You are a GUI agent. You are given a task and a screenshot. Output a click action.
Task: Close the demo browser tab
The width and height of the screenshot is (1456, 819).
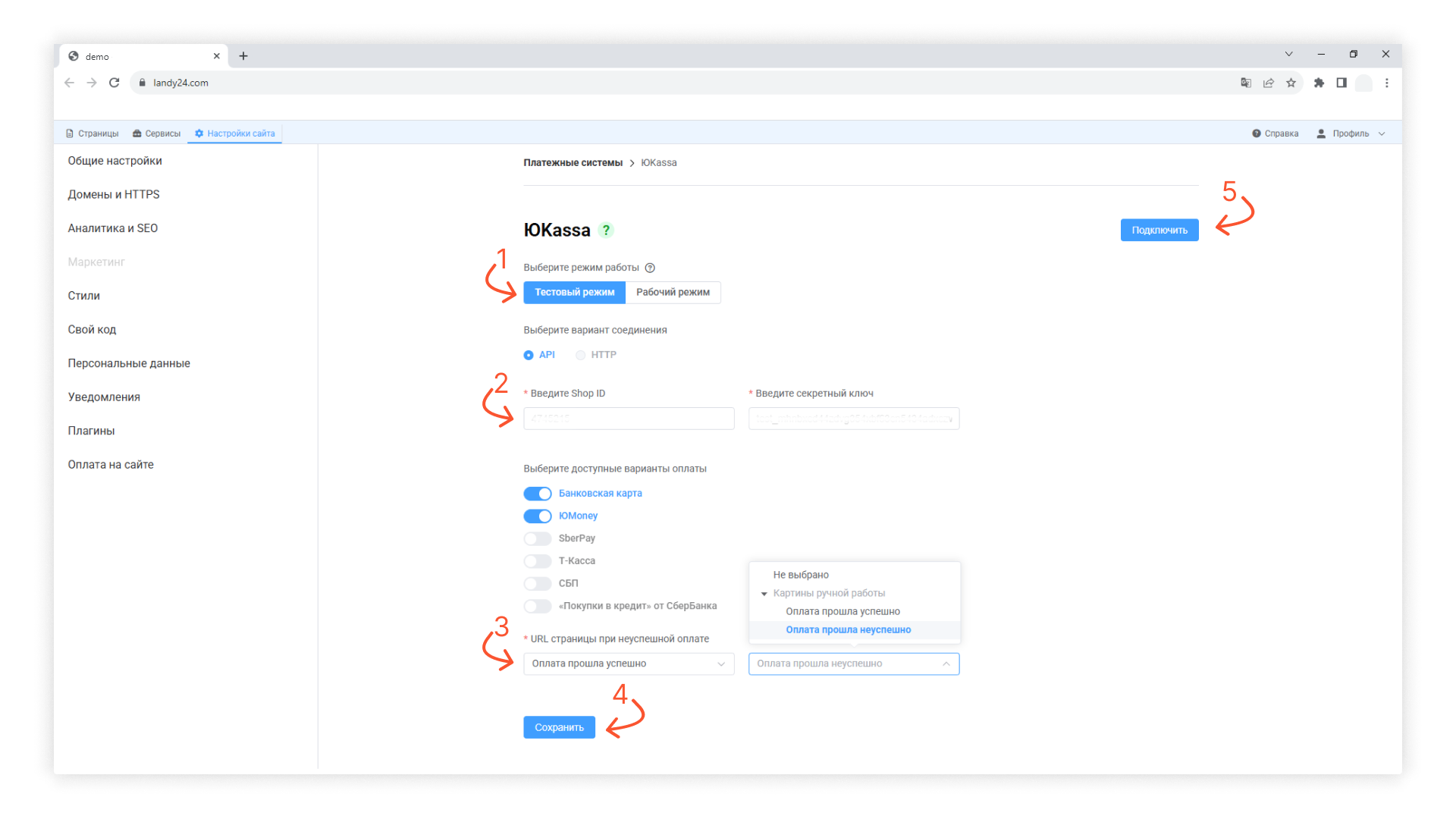click(x=216, y=56)
